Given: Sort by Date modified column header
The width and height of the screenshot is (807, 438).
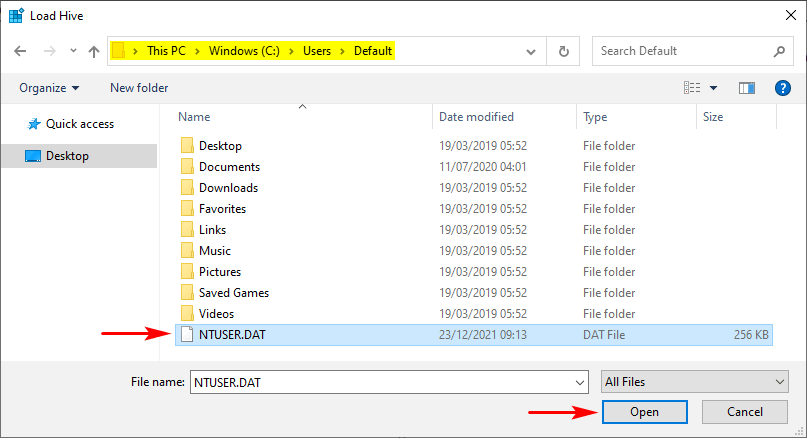Looking at the screenshot, I should click(x=476, y=117).
